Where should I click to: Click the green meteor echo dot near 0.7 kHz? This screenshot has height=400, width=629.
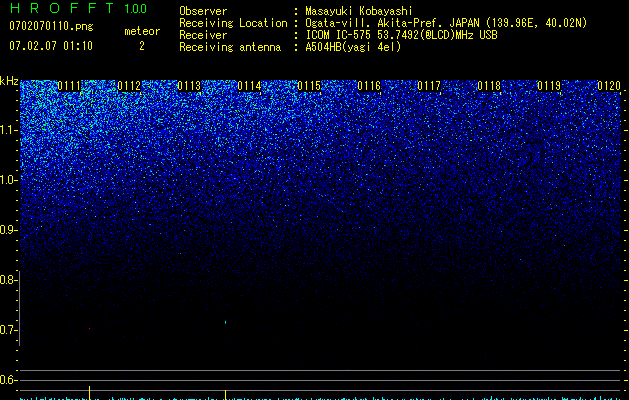(225, 322)
